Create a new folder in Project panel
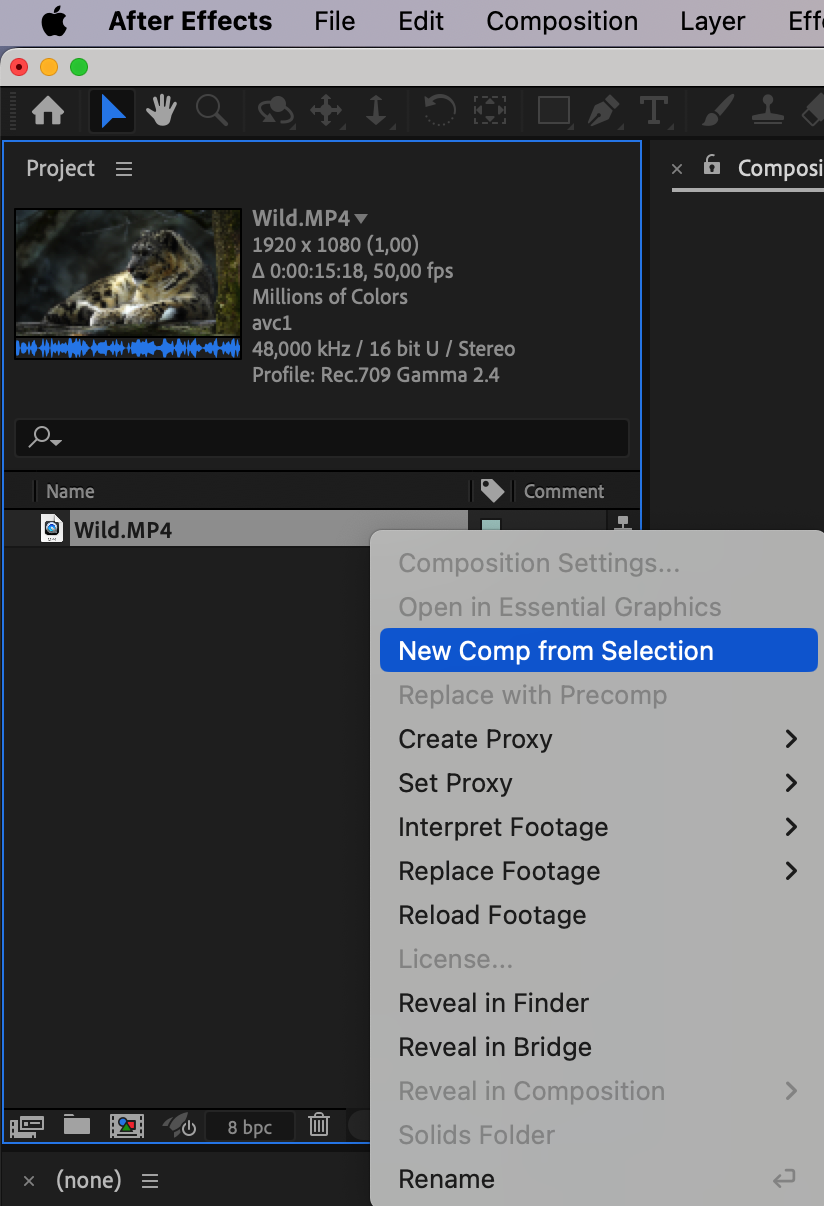Viewport: 824px width, 1206px height. pos(77,1125)
